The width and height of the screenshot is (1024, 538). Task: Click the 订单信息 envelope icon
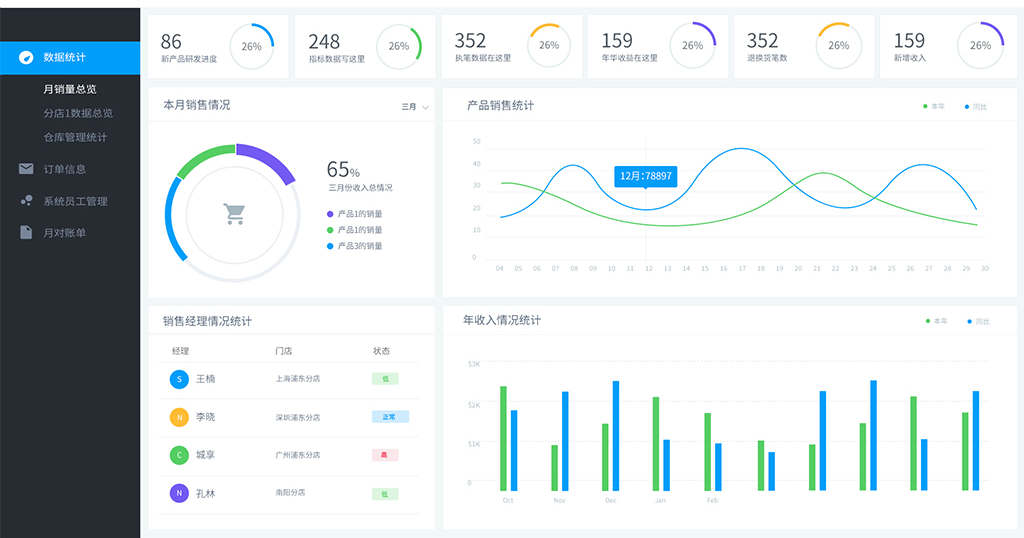[x=26, y=169]
